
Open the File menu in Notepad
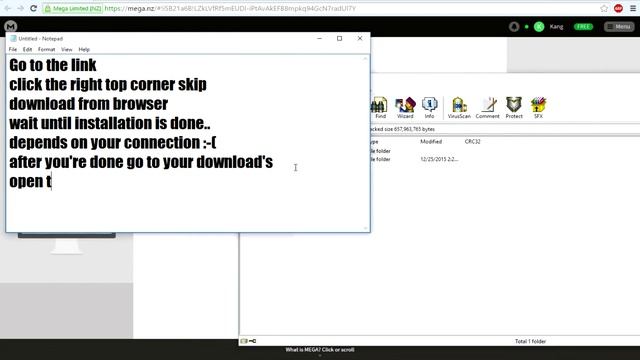pyautogui.click(x=13, y=49)
